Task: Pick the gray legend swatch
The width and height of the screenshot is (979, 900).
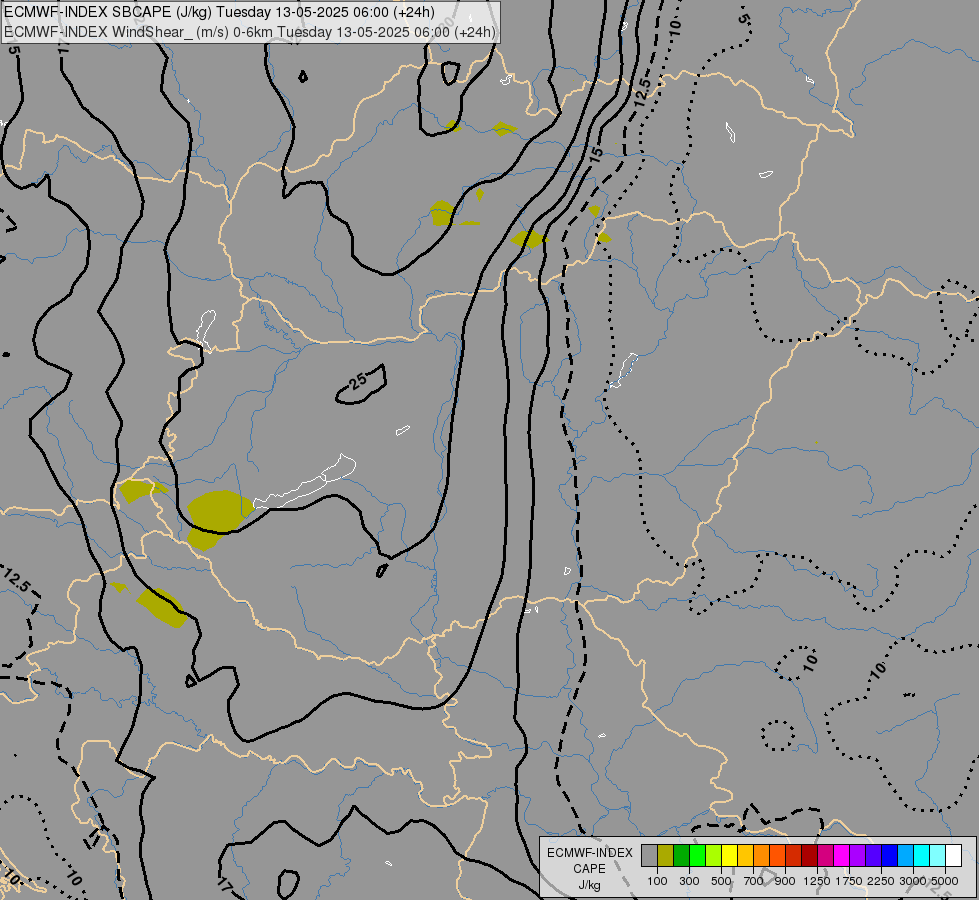Action: 649,855
